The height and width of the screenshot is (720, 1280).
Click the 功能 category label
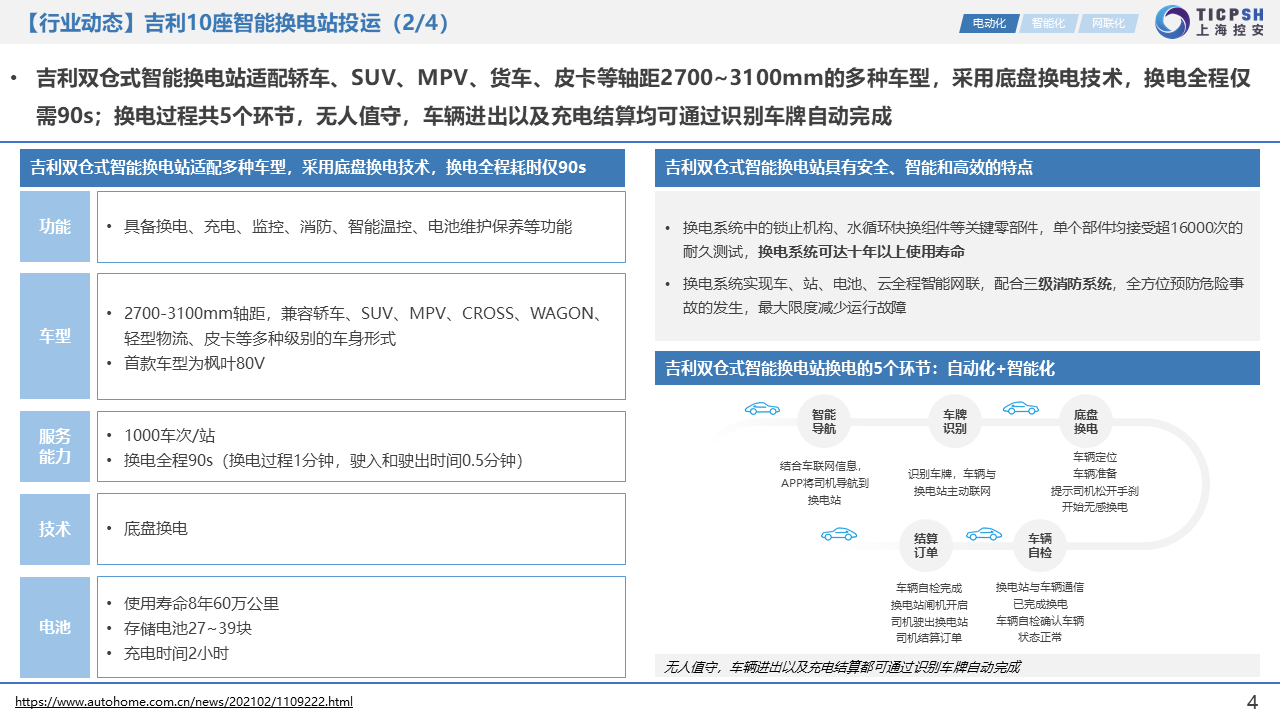55,227
